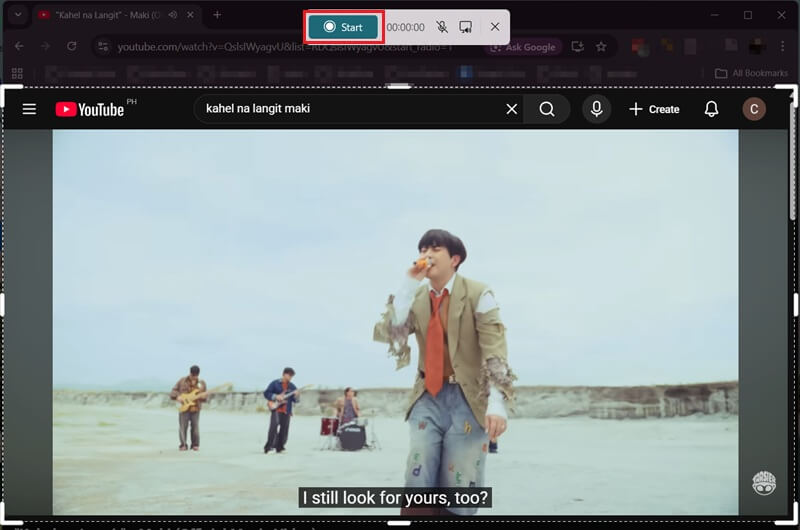Run search with magnifier button

click(x=546, y=109)
